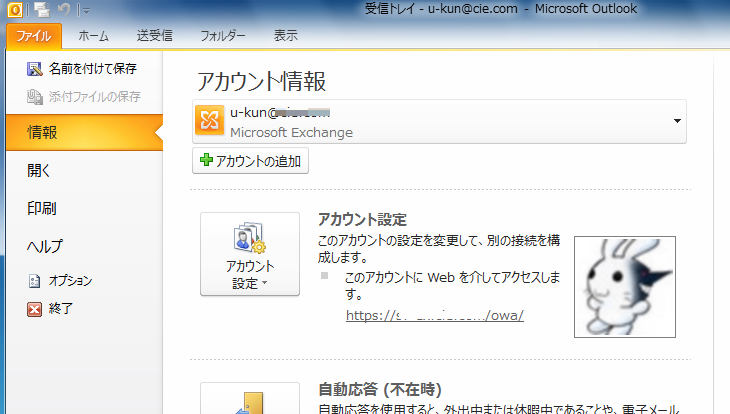
Task: Switch to the ホーム tab
Action: (93, 36)
